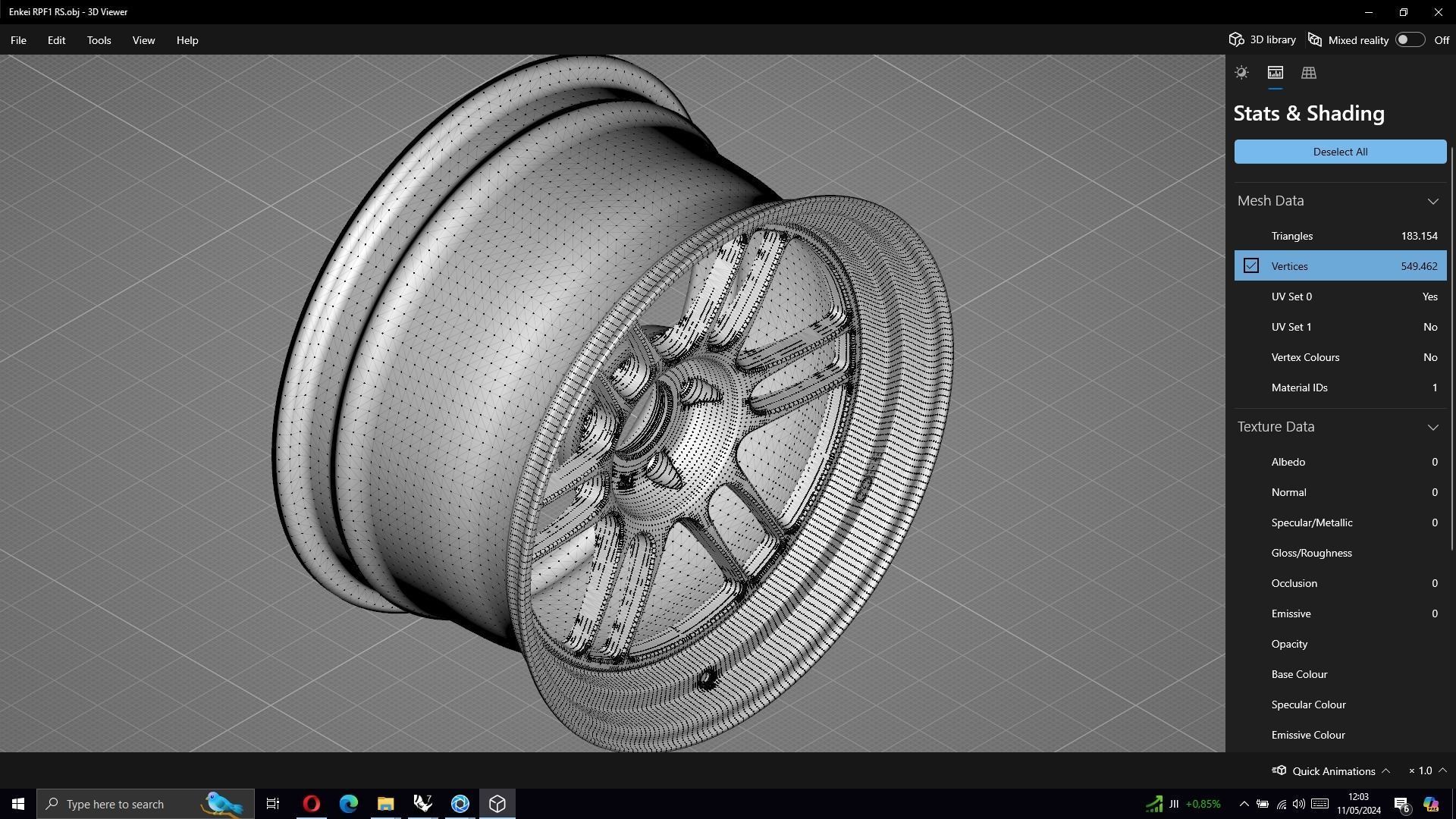Select the UV Set 0 row
This screenshot has height=819, width=1456.
click(x=1340, y=297)
